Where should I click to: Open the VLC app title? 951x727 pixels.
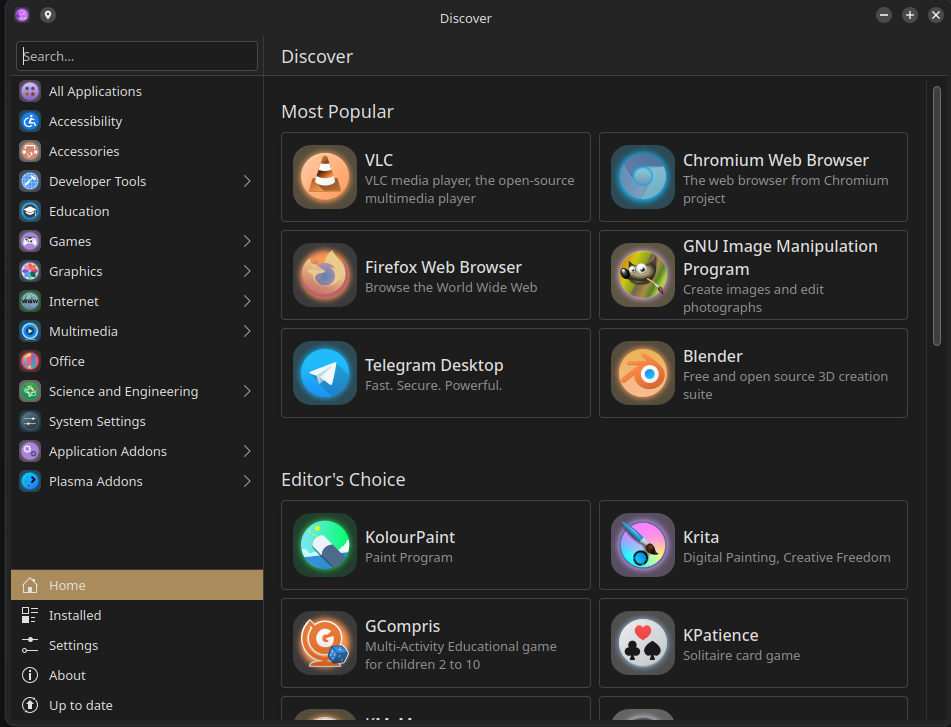pos(379,160)
